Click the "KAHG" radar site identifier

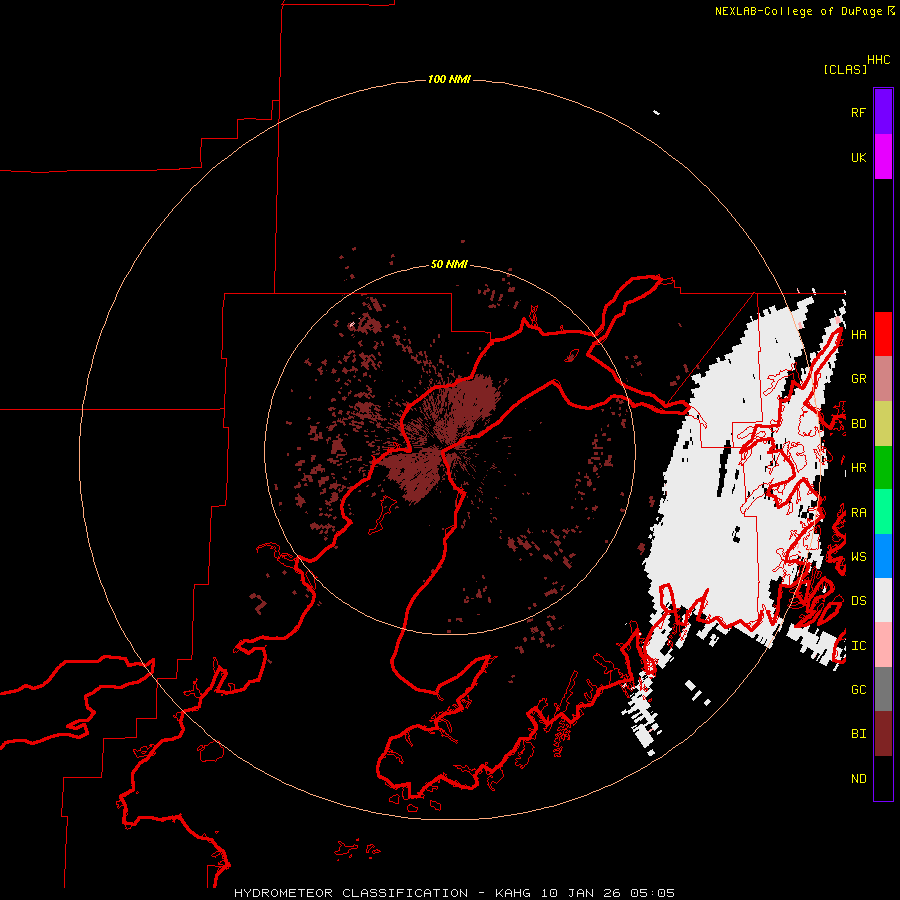click(x=513, y=893)
